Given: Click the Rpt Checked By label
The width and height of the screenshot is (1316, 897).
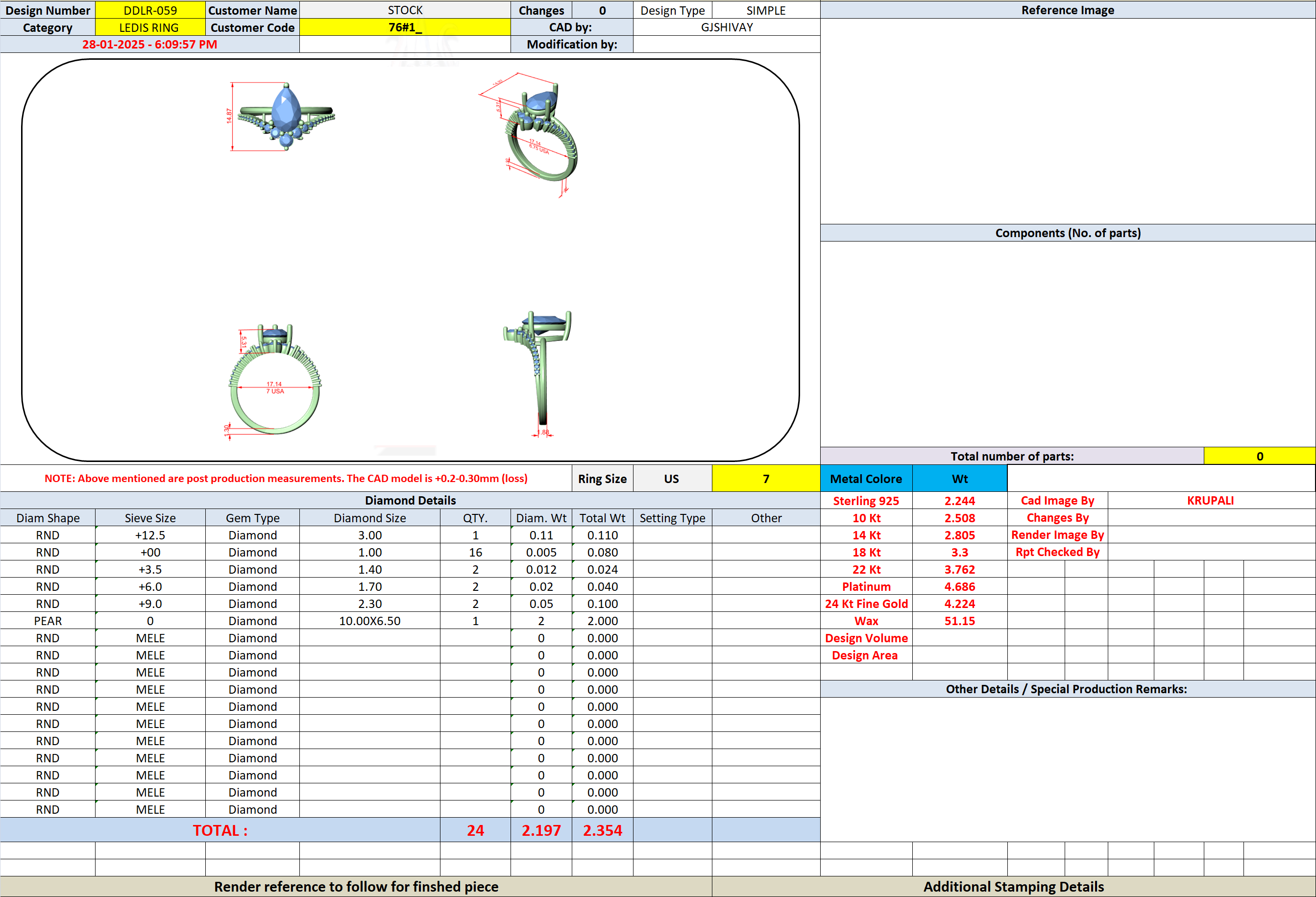Looking at the screenshot, I should click(1057, 553).
